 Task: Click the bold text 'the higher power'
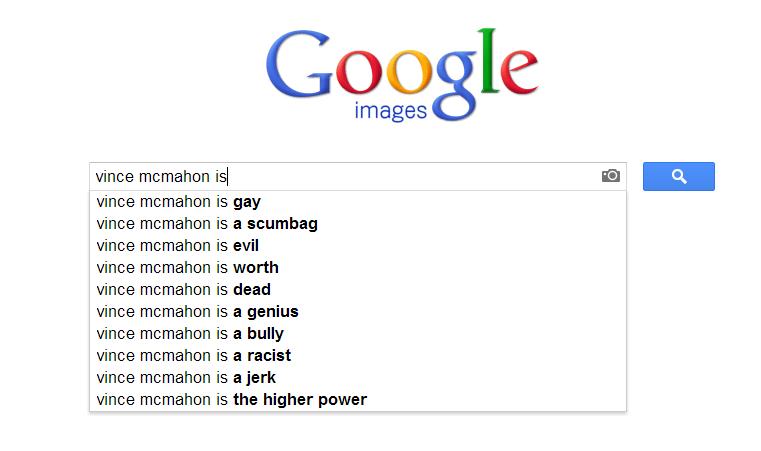300,400
